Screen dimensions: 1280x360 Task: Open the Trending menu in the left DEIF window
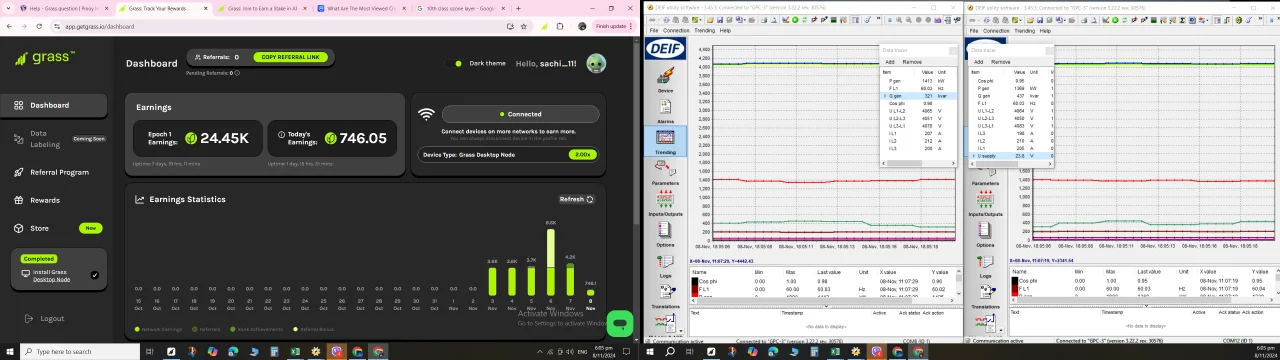tap(705, 31)
